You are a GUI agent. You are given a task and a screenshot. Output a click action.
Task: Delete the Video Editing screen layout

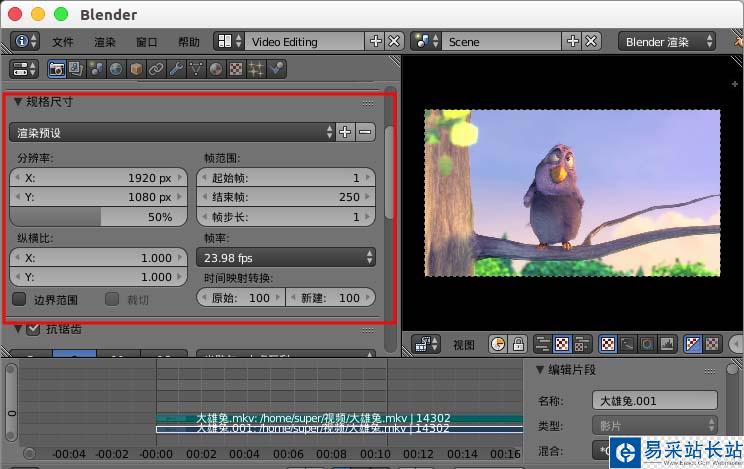pos(394,41)
